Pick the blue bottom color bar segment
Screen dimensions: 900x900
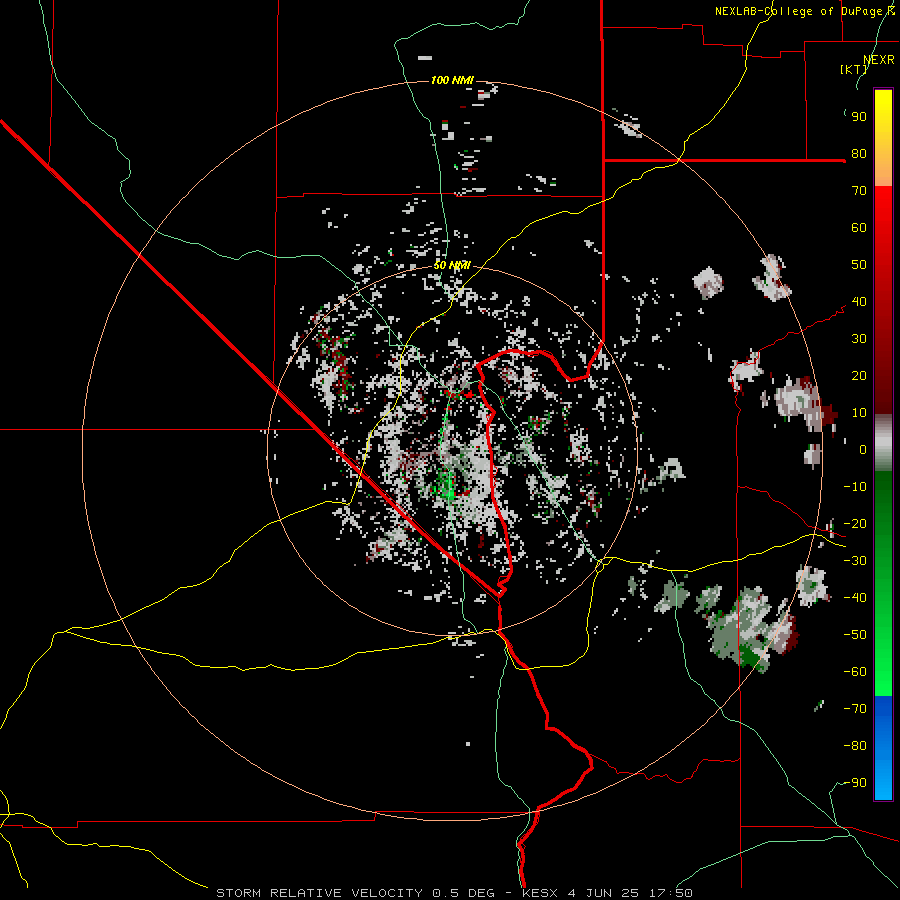[883, 748]
